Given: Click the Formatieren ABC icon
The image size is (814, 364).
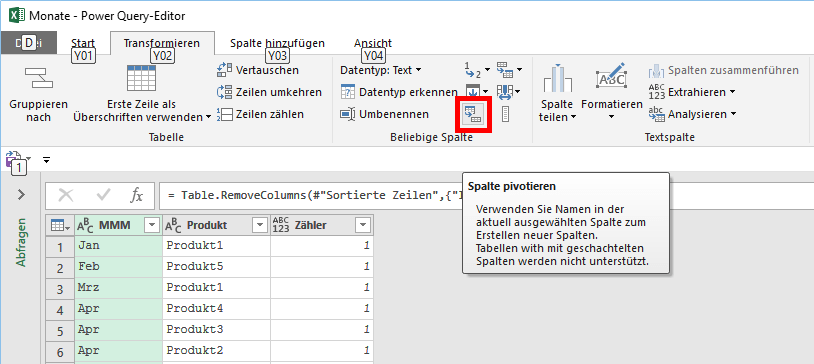Looking at the screenshot, I should [612, 77].
